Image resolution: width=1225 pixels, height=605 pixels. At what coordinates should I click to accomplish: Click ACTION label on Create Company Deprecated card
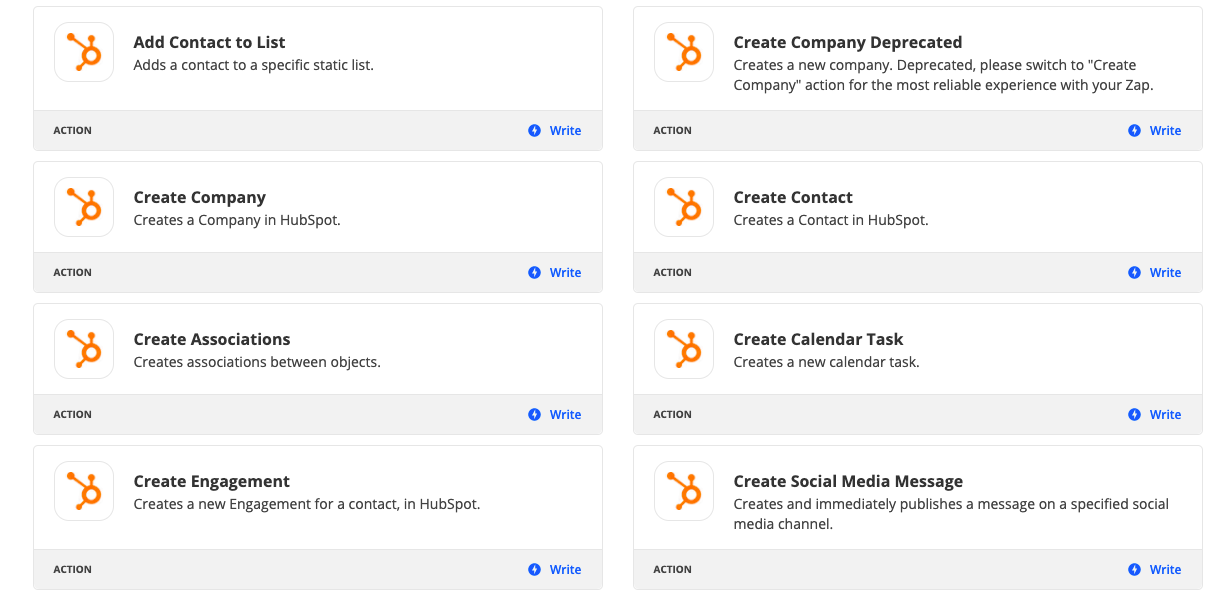672,131
